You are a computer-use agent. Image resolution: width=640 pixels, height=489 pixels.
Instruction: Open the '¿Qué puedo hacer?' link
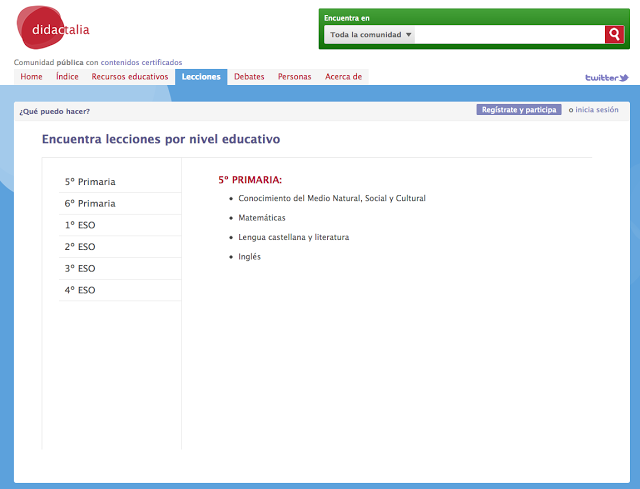(54, 111)
